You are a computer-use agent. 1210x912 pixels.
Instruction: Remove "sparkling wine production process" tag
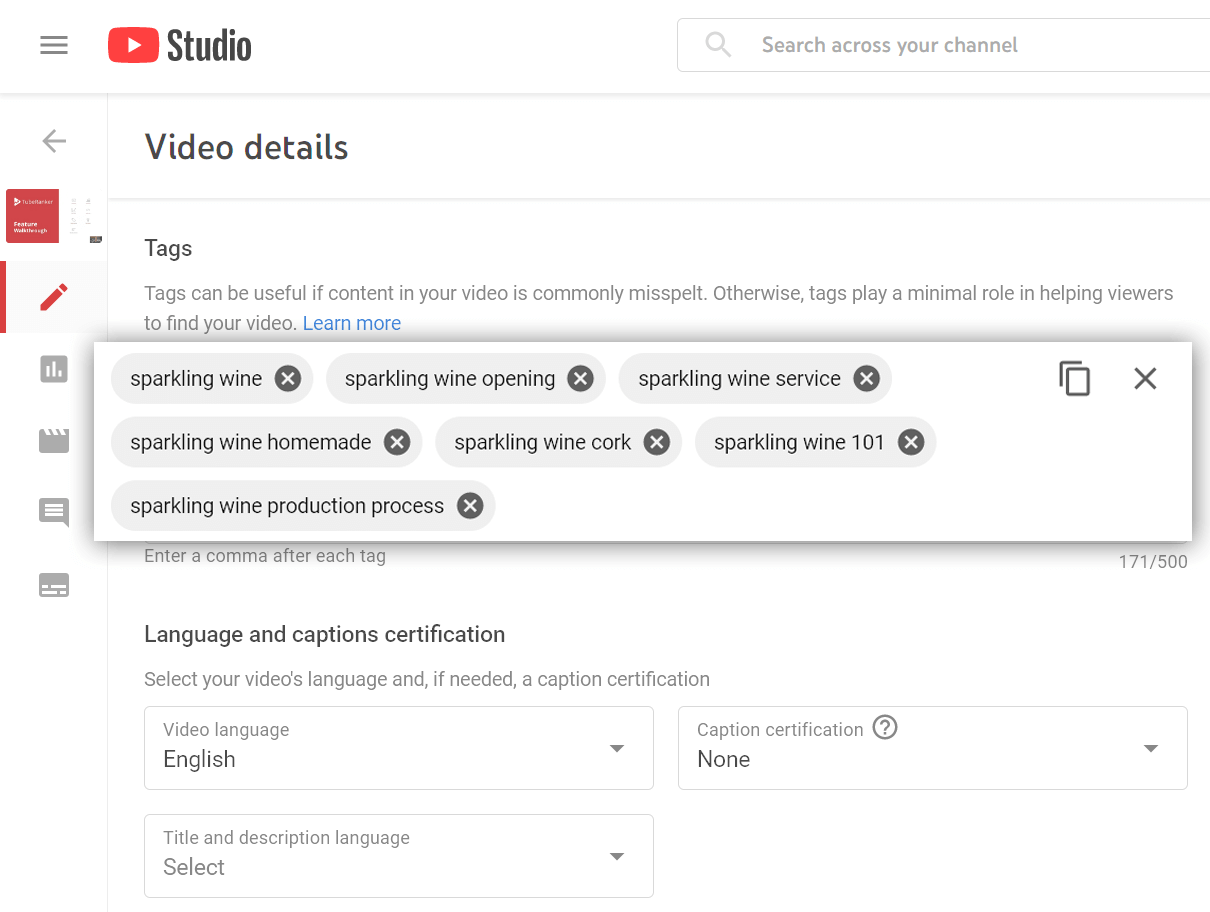click(x=470, y=506)
